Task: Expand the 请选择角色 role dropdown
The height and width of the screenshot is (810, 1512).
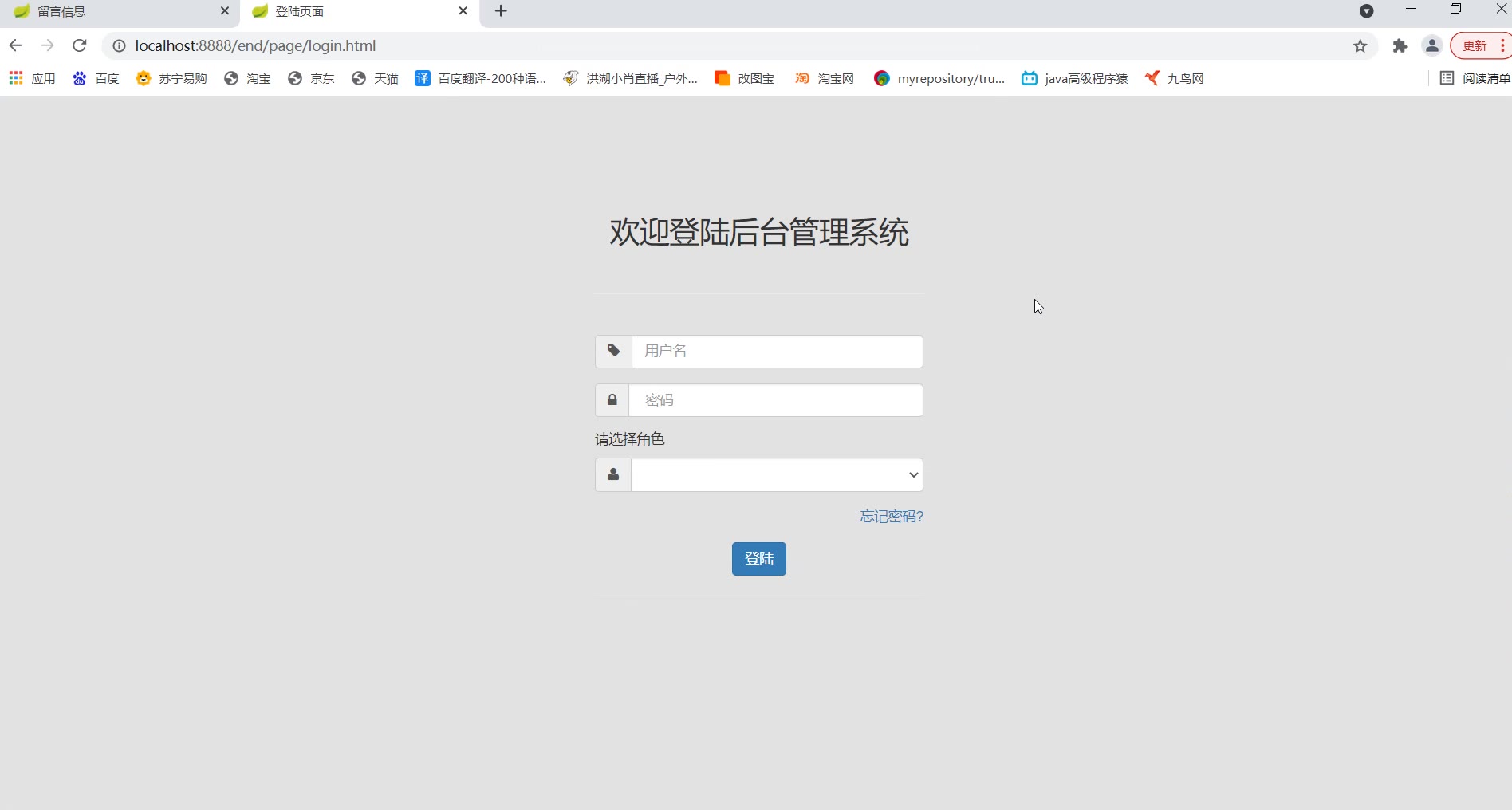Action: tap(778, 475)
